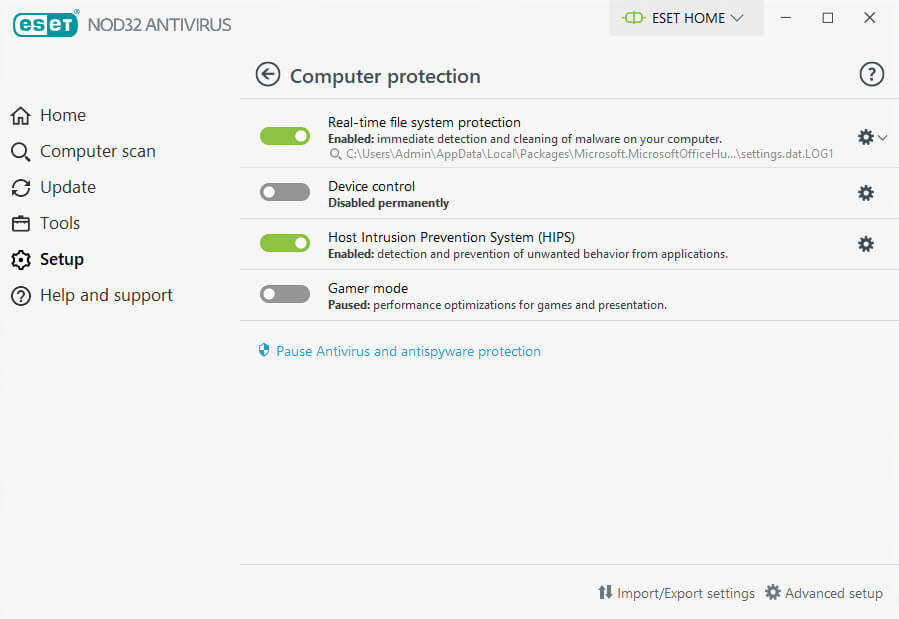Open Real-time file system protection gear settings
899x619 pixels.
pyautogui.click(x=866, y=137)
